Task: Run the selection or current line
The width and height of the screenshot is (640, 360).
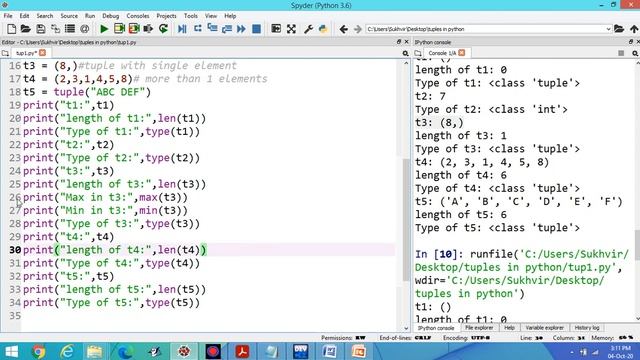Action: click(x=148, y=29)
